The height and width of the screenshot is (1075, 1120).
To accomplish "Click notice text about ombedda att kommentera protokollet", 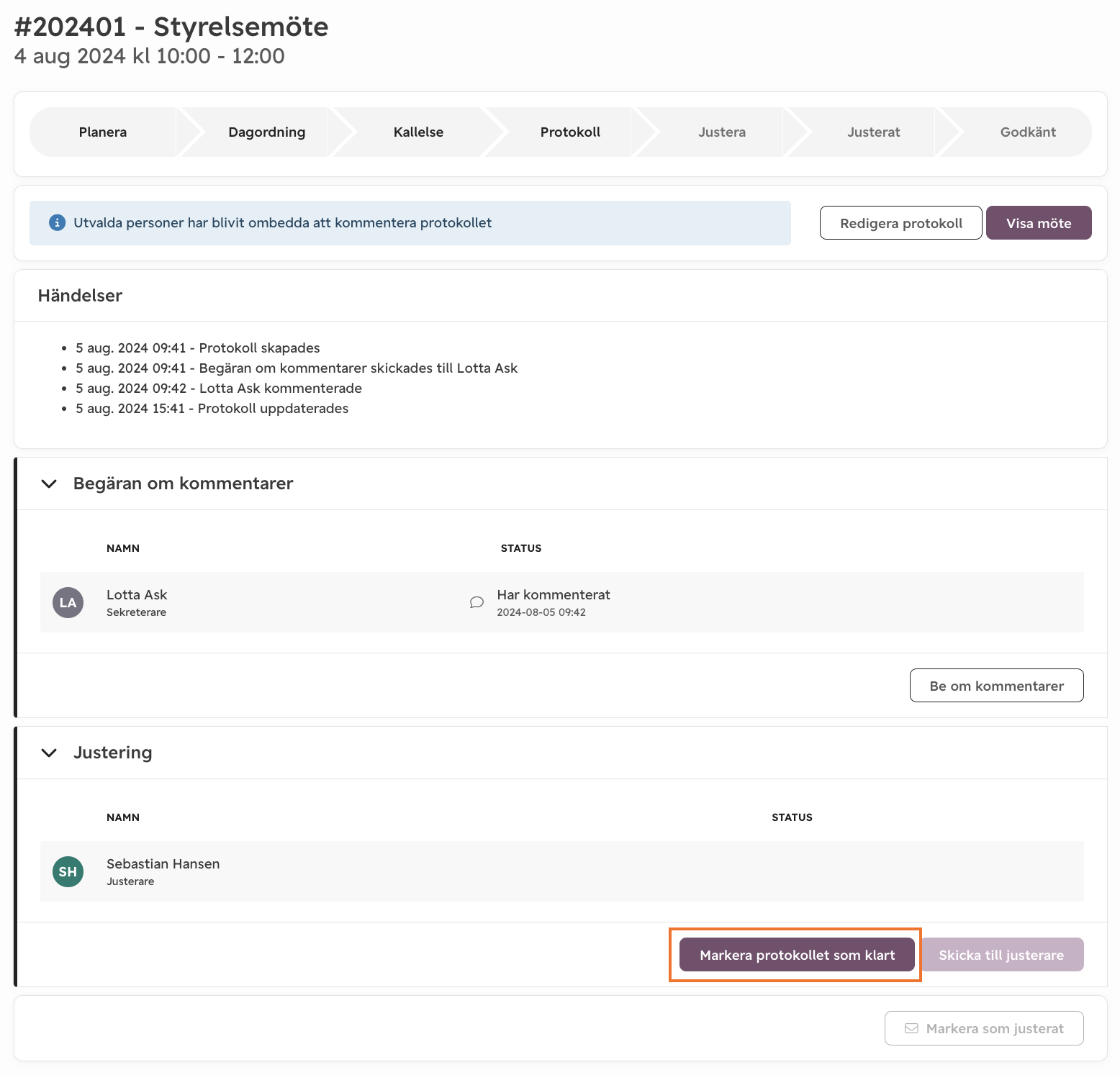I will click(283, 223).
